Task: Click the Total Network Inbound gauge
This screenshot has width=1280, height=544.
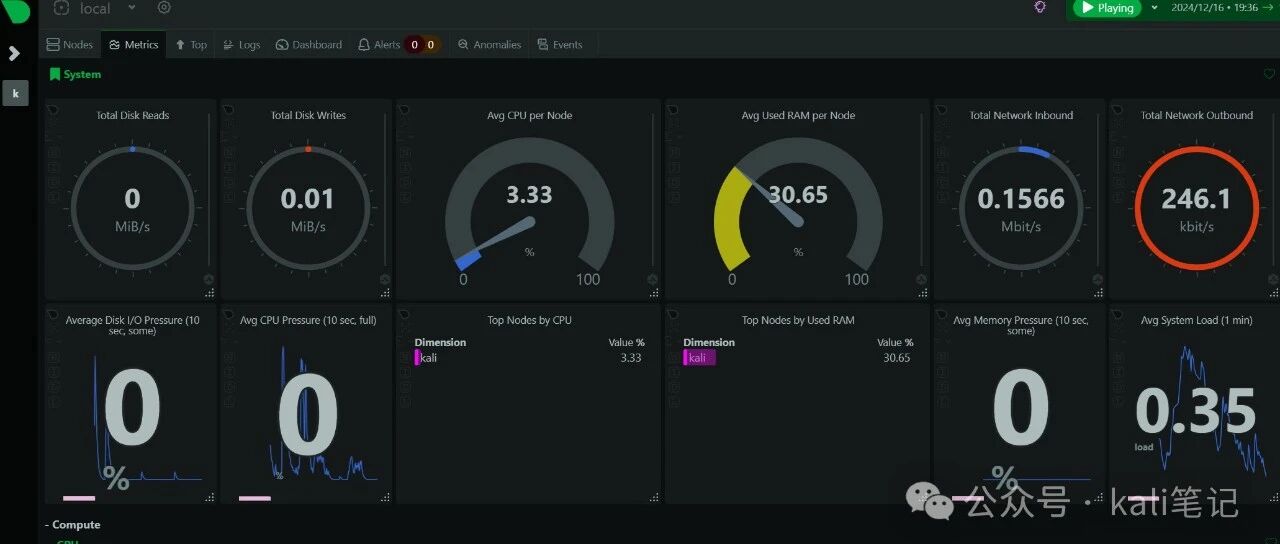Action: [1021, 208]
